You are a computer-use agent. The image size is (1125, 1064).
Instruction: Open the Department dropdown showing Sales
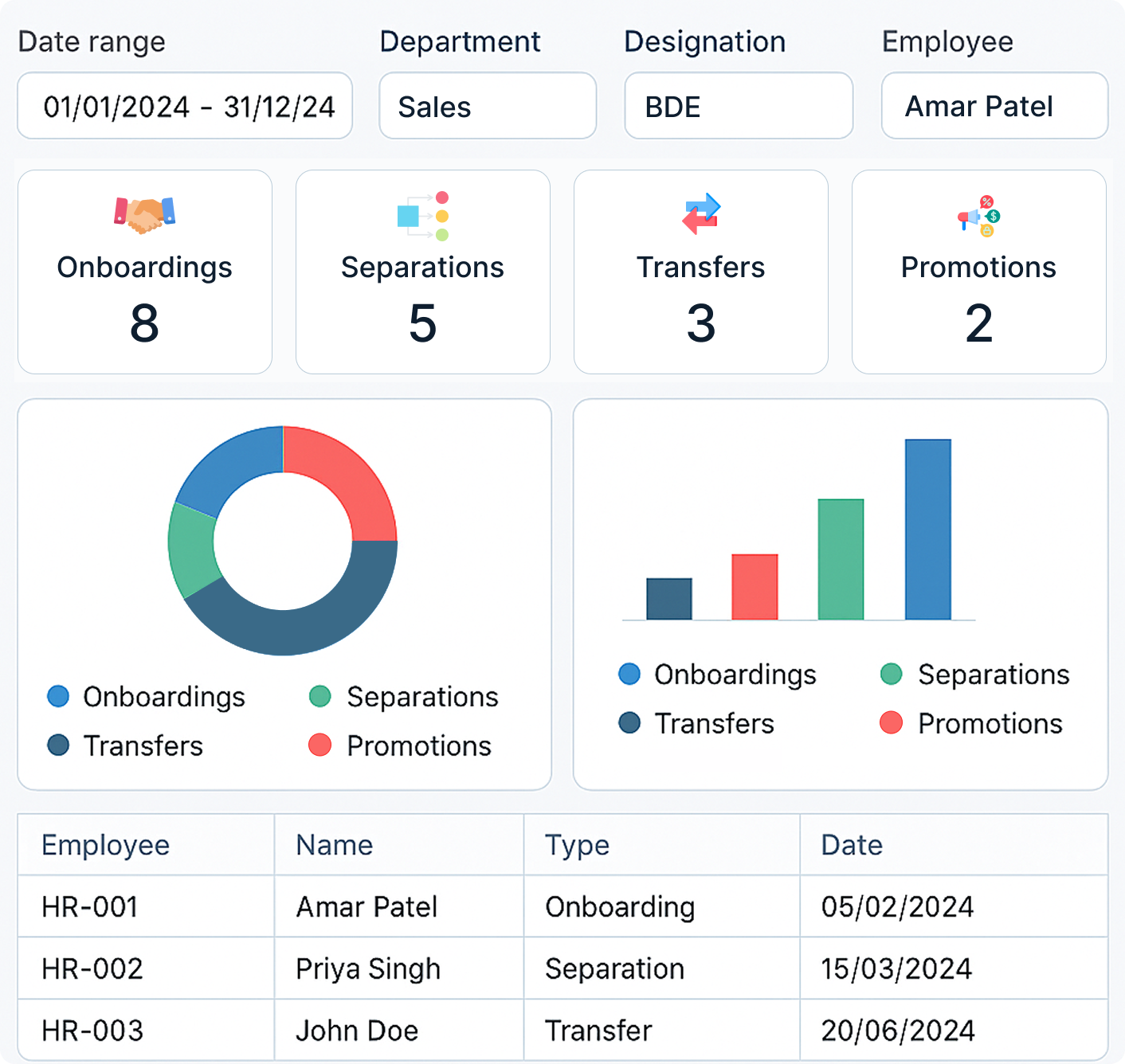[488, 106]
